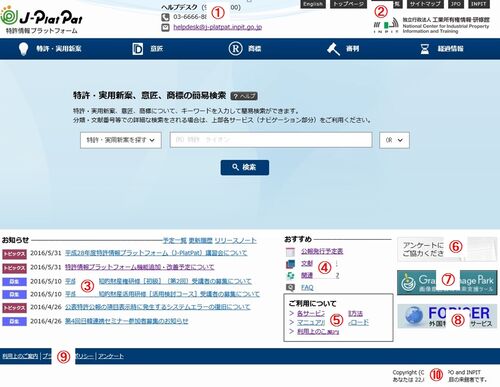The image size is (500, 387).
Task: Expand the OR operator dropdown
Action: 394,140
